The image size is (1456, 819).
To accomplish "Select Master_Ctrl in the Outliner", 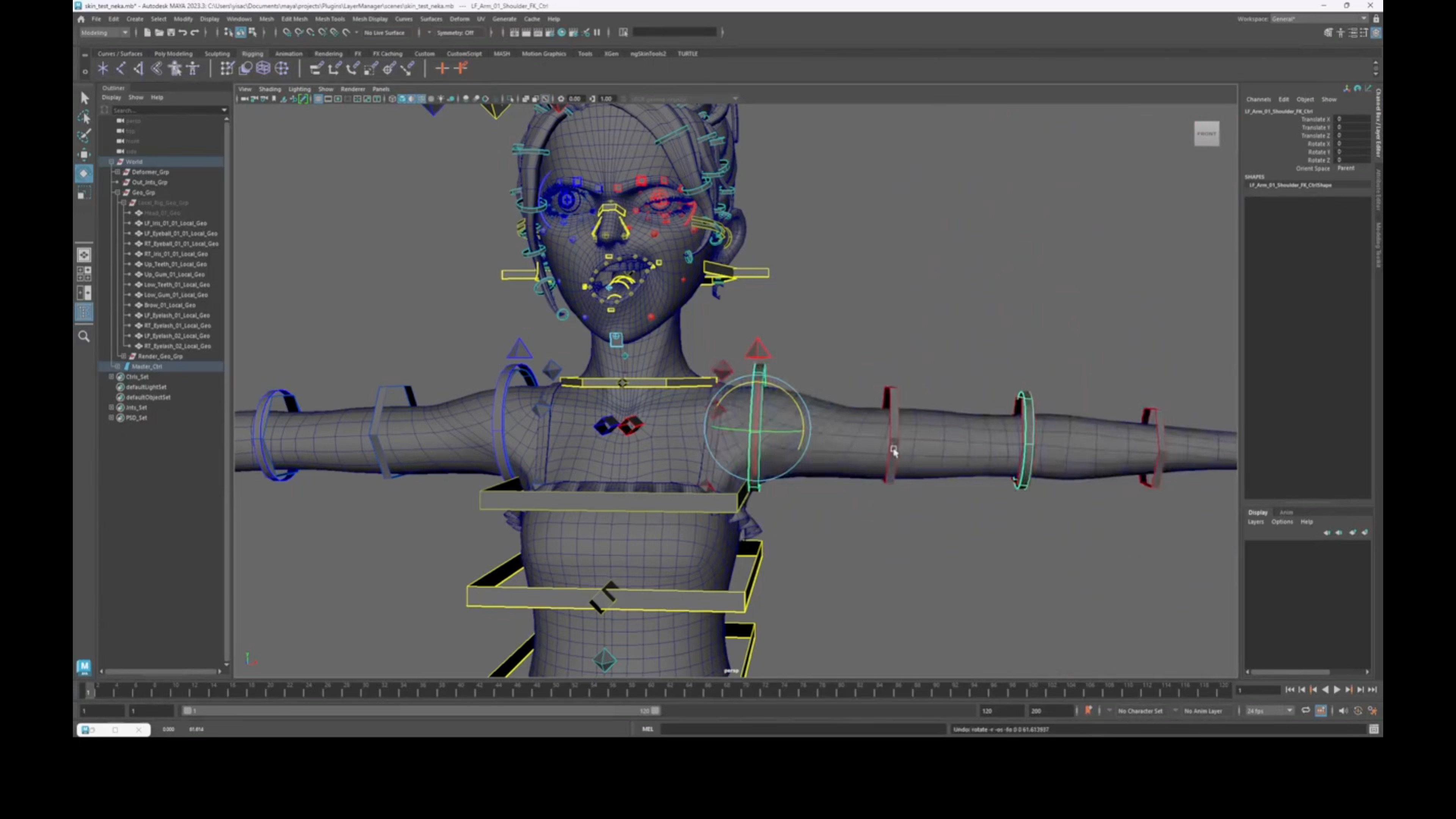I will click(x=147, y=366).
